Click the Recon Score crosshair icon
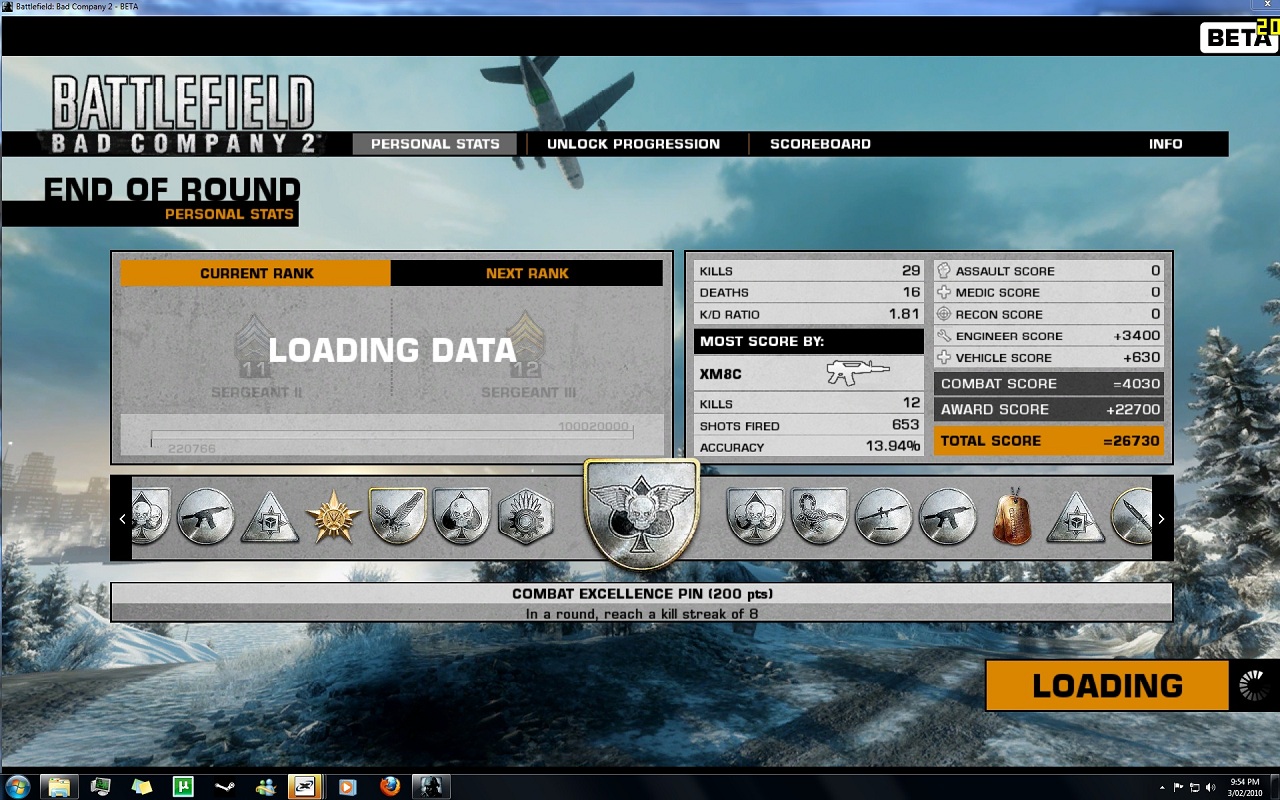1280x800 pixels. [944, 314]
